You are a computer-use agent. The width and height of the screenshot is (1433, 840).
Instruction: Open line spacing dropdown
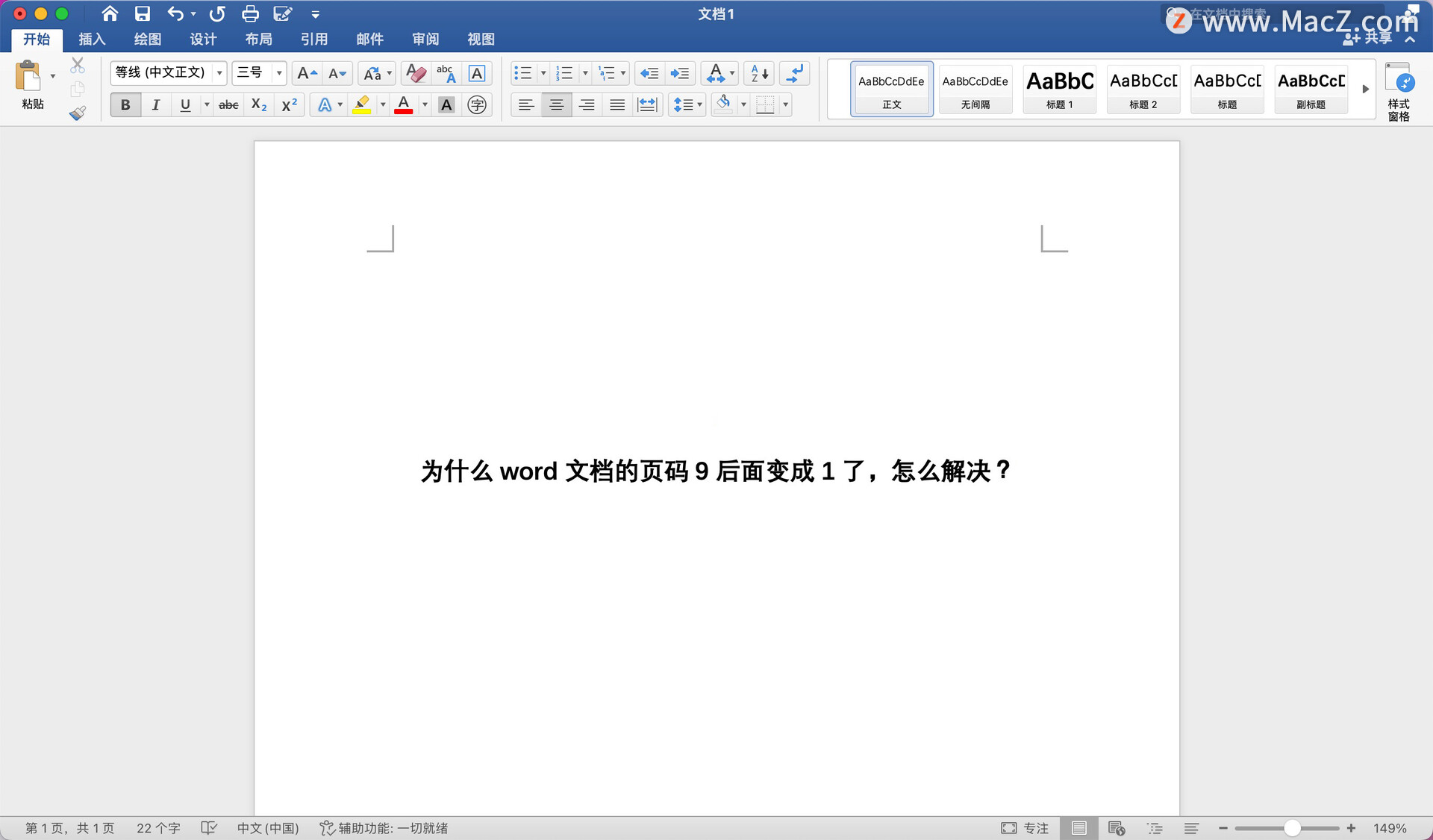(x=687, y=105)
